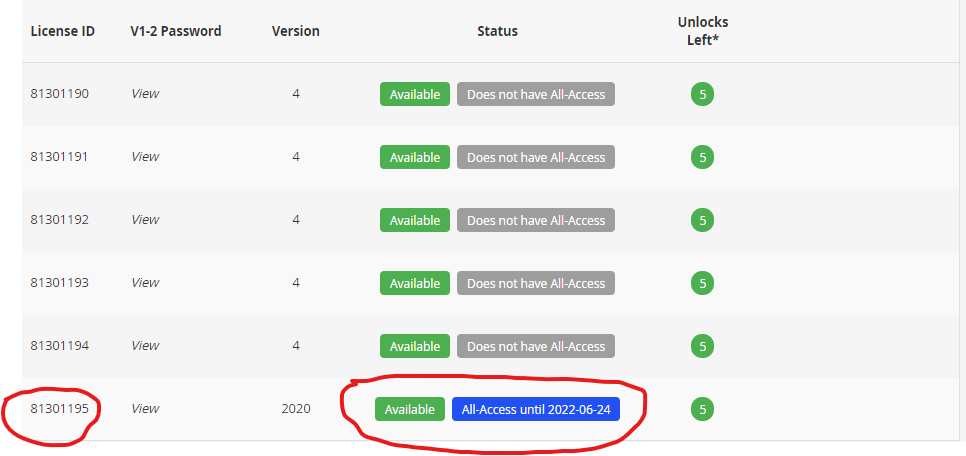
Task: Click the License ID column header
Action: (x=62, y=31)
